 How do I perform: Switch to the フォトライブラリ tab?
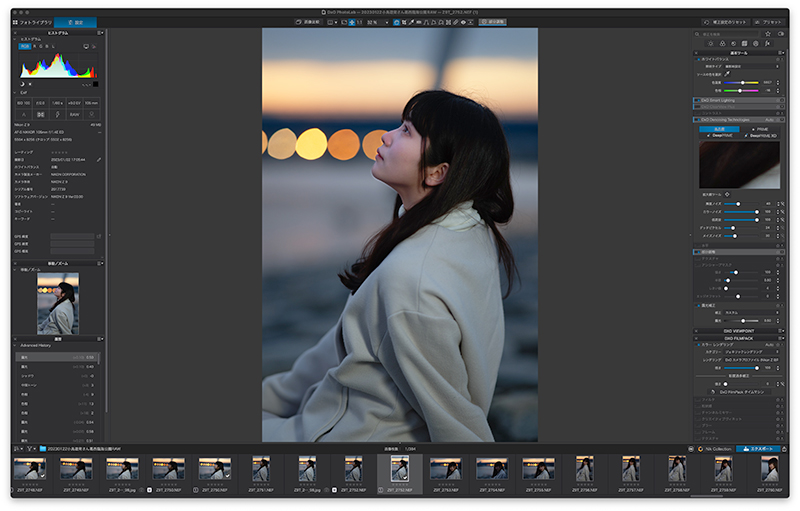pos(31,21)
